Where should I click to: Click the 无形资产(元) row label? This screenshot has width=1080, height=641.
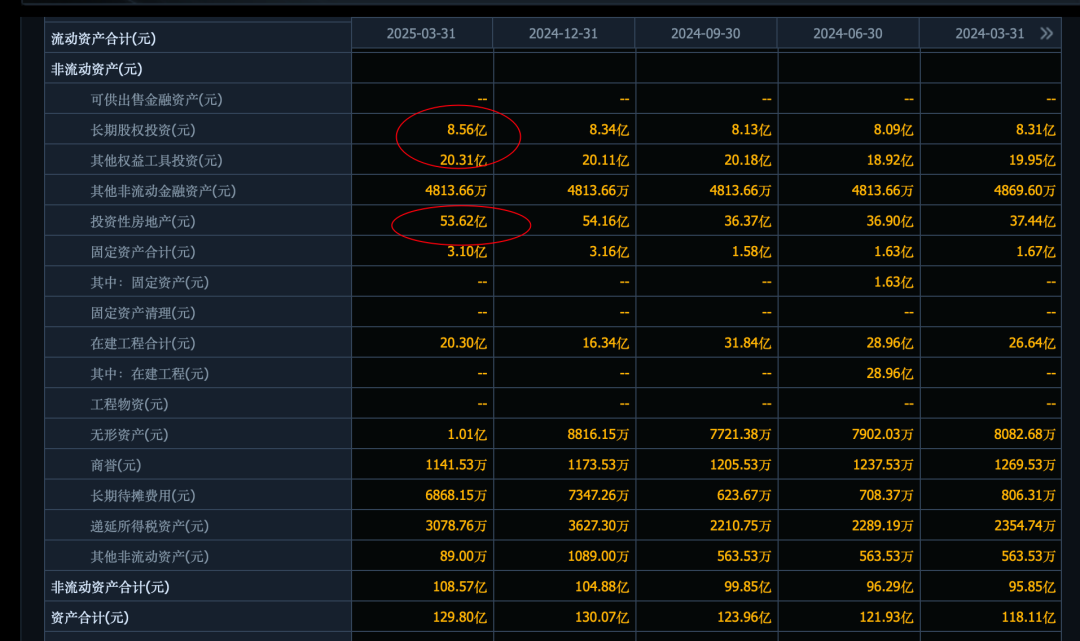[129, 434]
